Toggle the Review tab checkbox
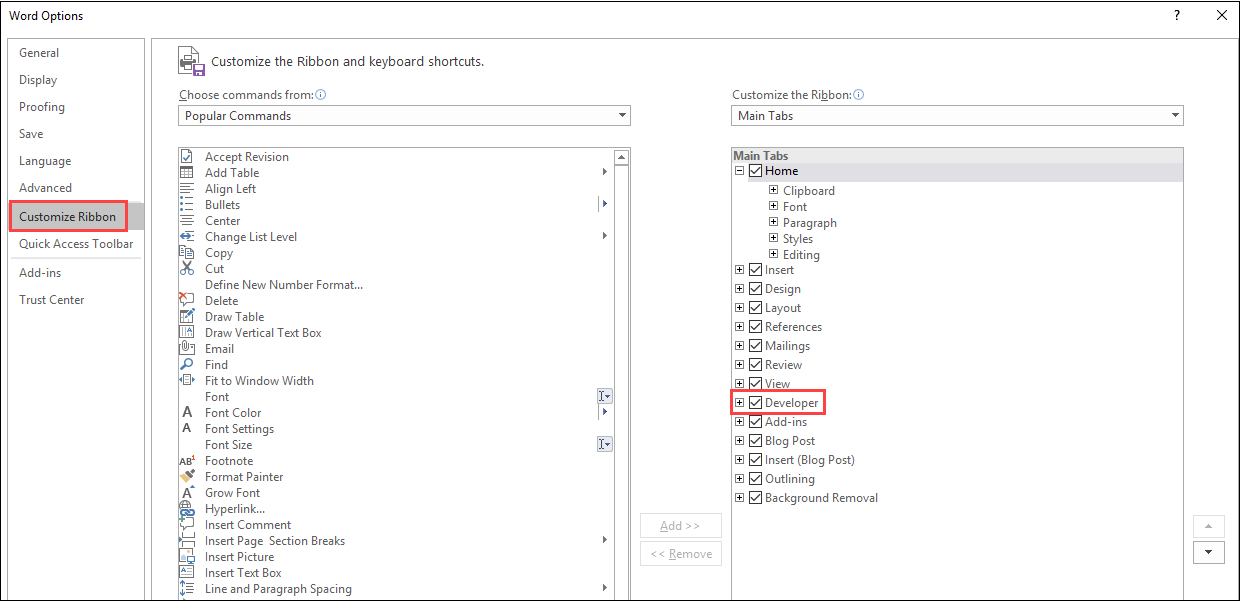The width and height of the screenshot is (1240, 601). point(755,365)
